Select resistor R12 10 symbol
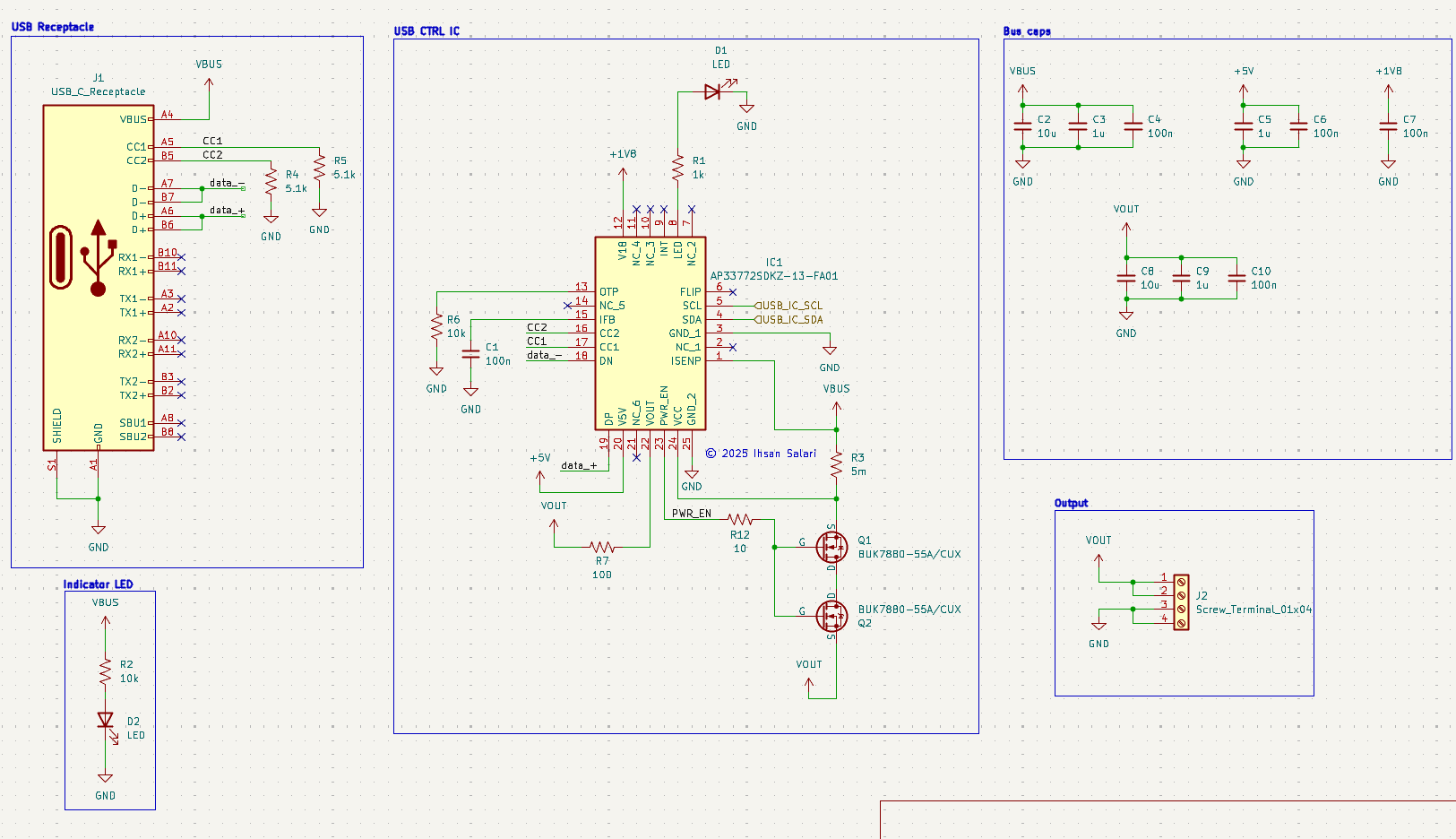The height and width of the screenshot is (839, 1456). (740, 519)
